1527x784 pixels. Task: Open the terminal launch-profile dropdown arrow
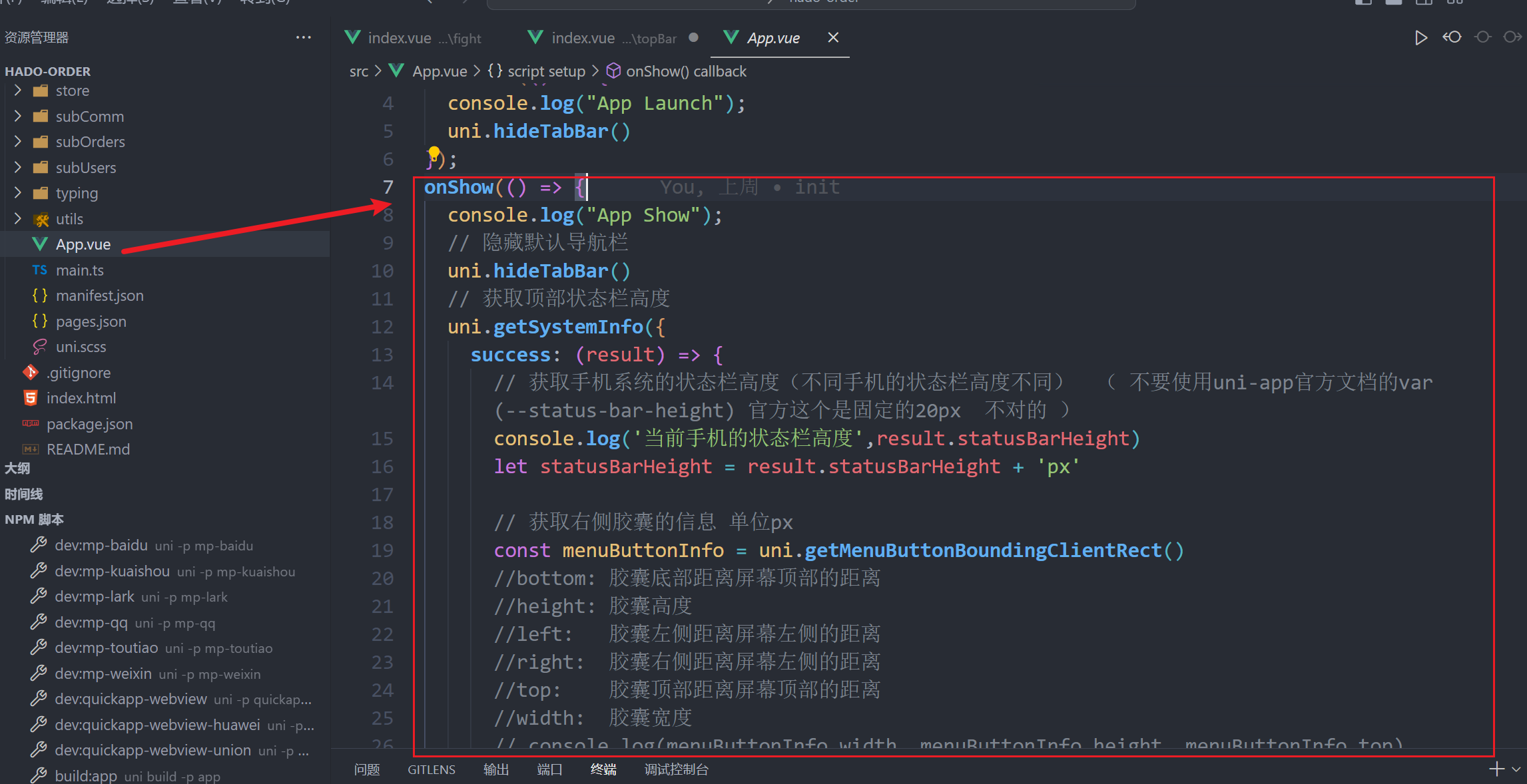1516,769
